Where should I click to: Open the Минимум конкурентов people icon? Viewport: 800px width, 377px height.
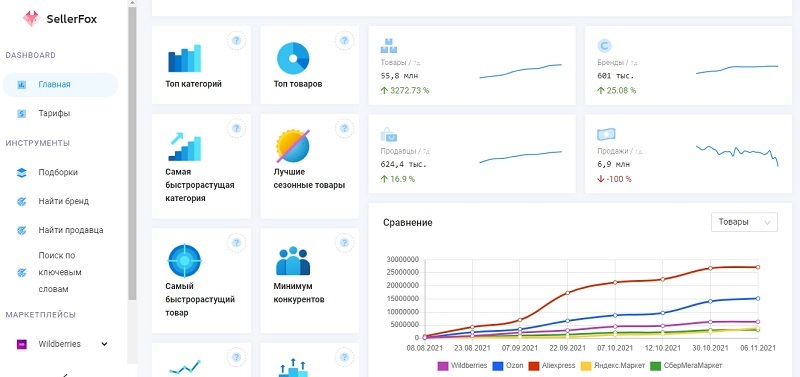(293, 261)
